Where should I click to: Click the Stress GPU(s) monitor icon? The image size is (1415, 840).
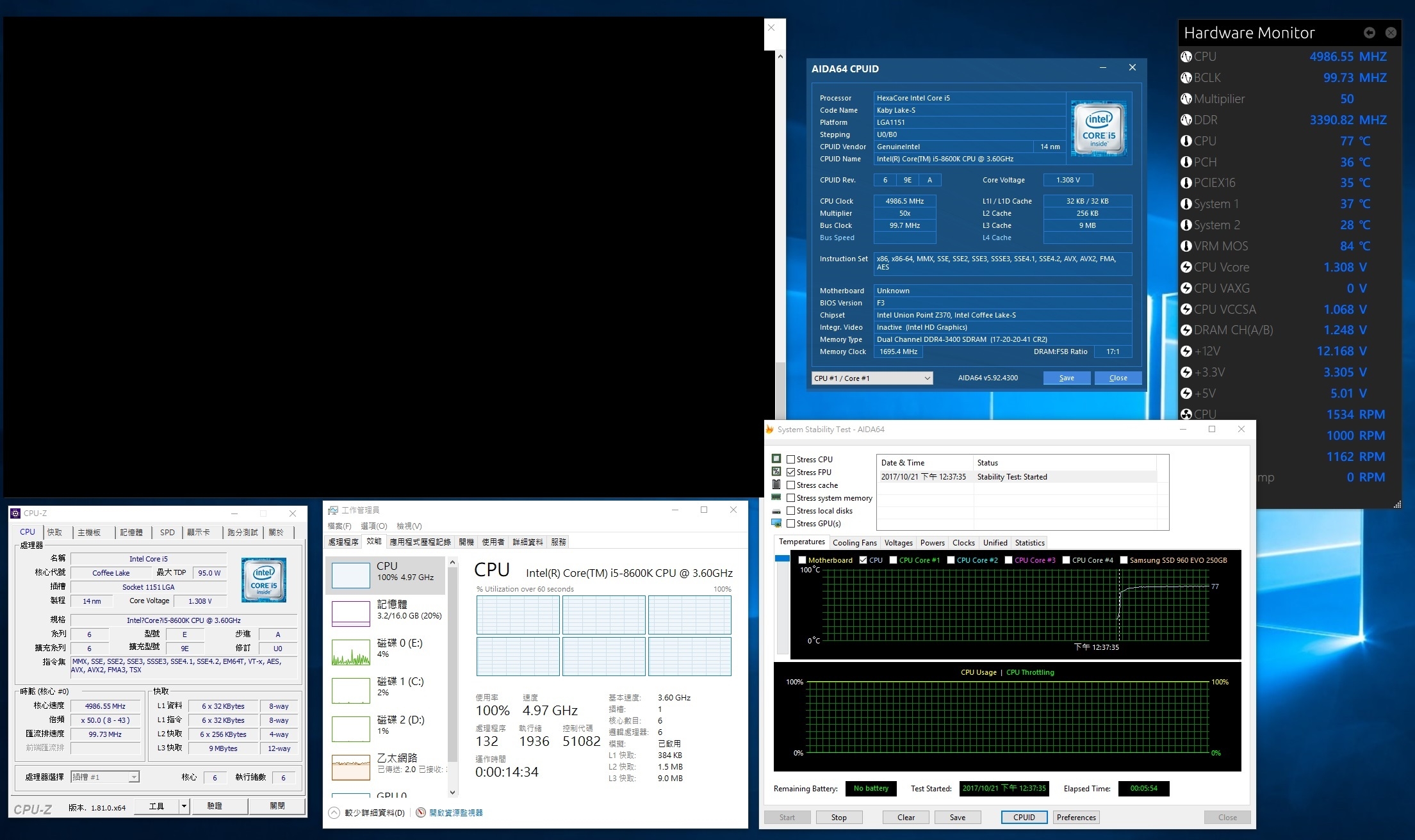click(x=776, y=523)
